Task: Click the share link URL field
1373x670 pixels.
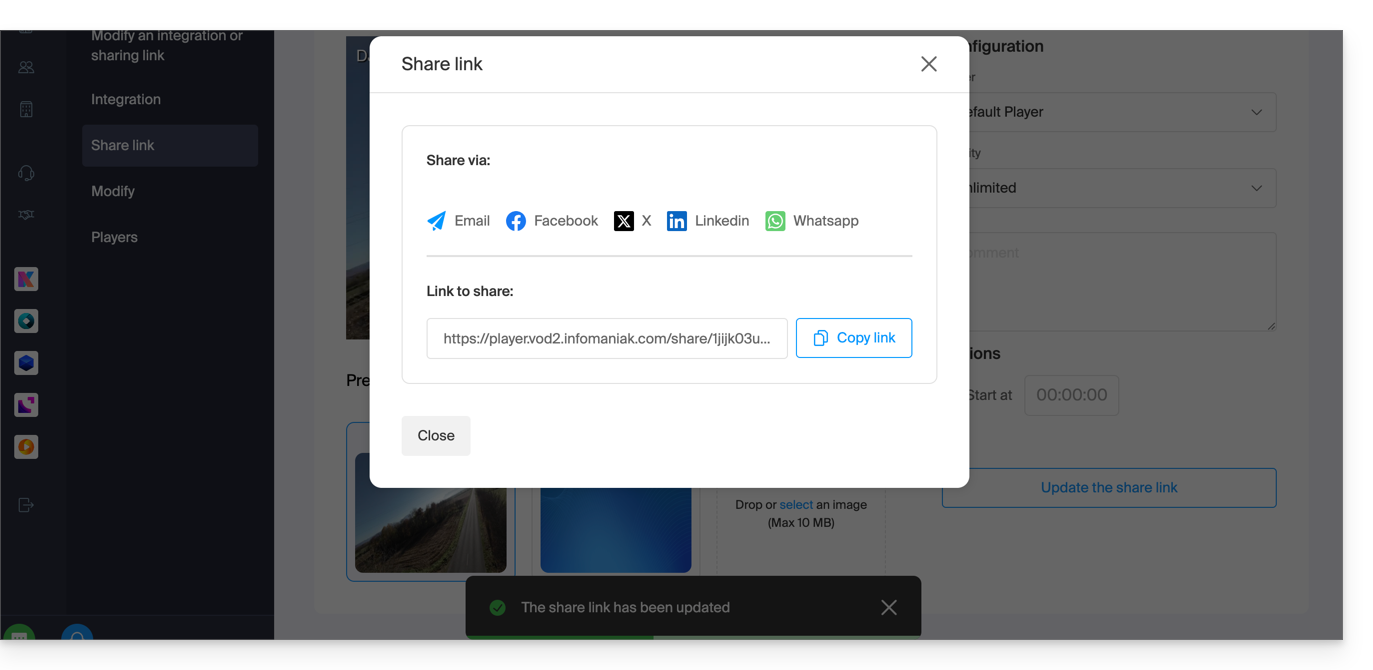Action: click(x=606, y=339)
